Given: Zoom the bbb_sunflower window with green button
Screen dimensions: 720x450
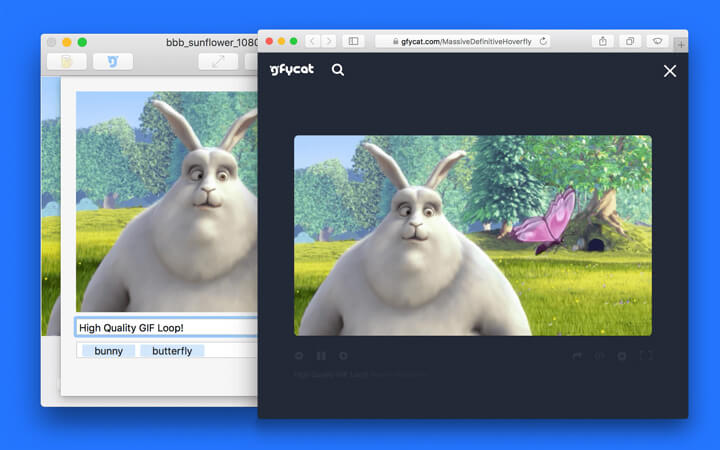Looking at the screenshot, I should click(82, 42).
